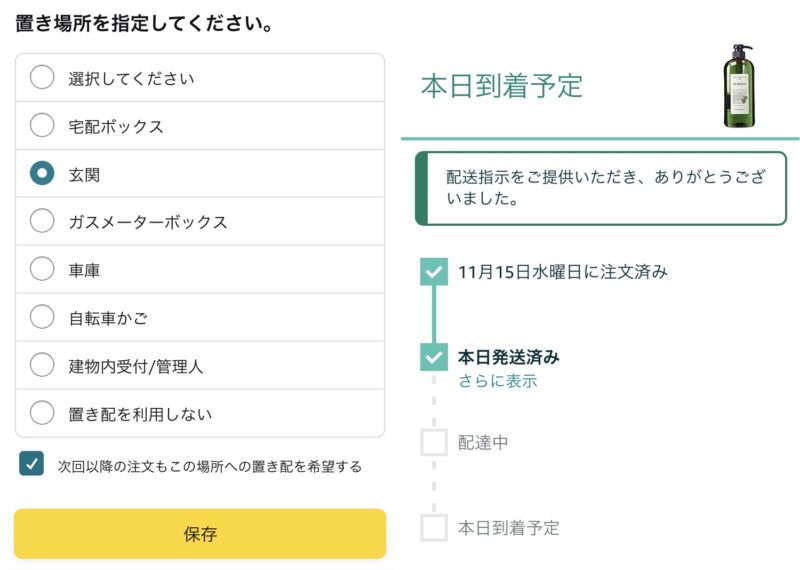Open the green shampoo bottle product image
The height and width of the screenshot is (570, 800).
point(739,86)
